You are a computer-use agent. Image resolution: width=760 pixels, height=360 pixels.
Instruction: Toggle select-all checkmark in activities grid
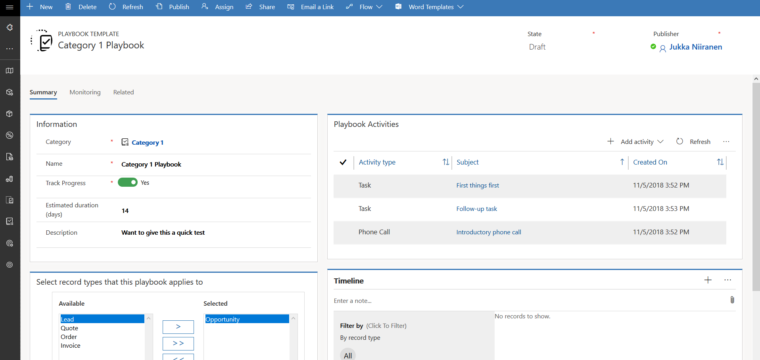[343, 162]
